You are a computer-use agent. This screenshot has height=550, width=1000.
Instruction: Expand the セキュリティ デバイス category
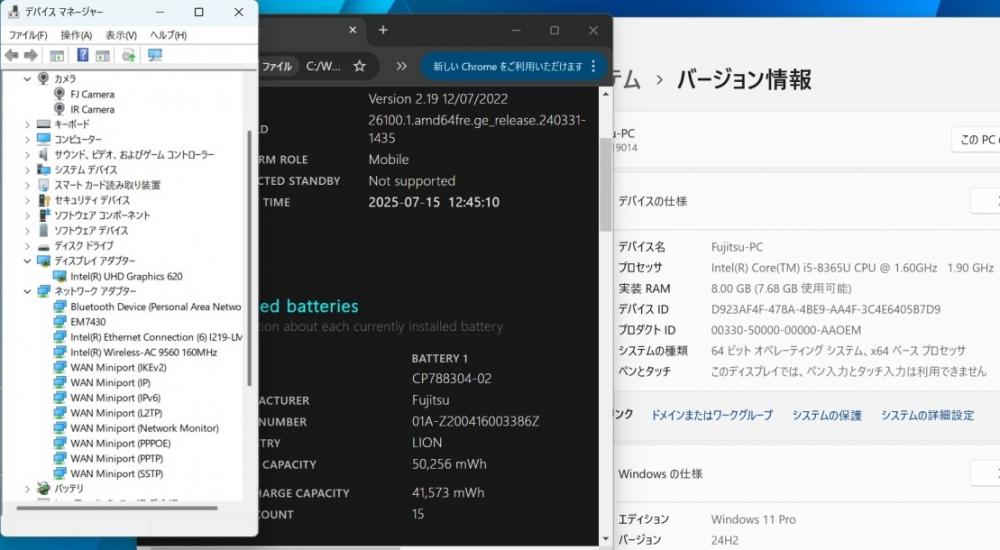click(27, 200)
